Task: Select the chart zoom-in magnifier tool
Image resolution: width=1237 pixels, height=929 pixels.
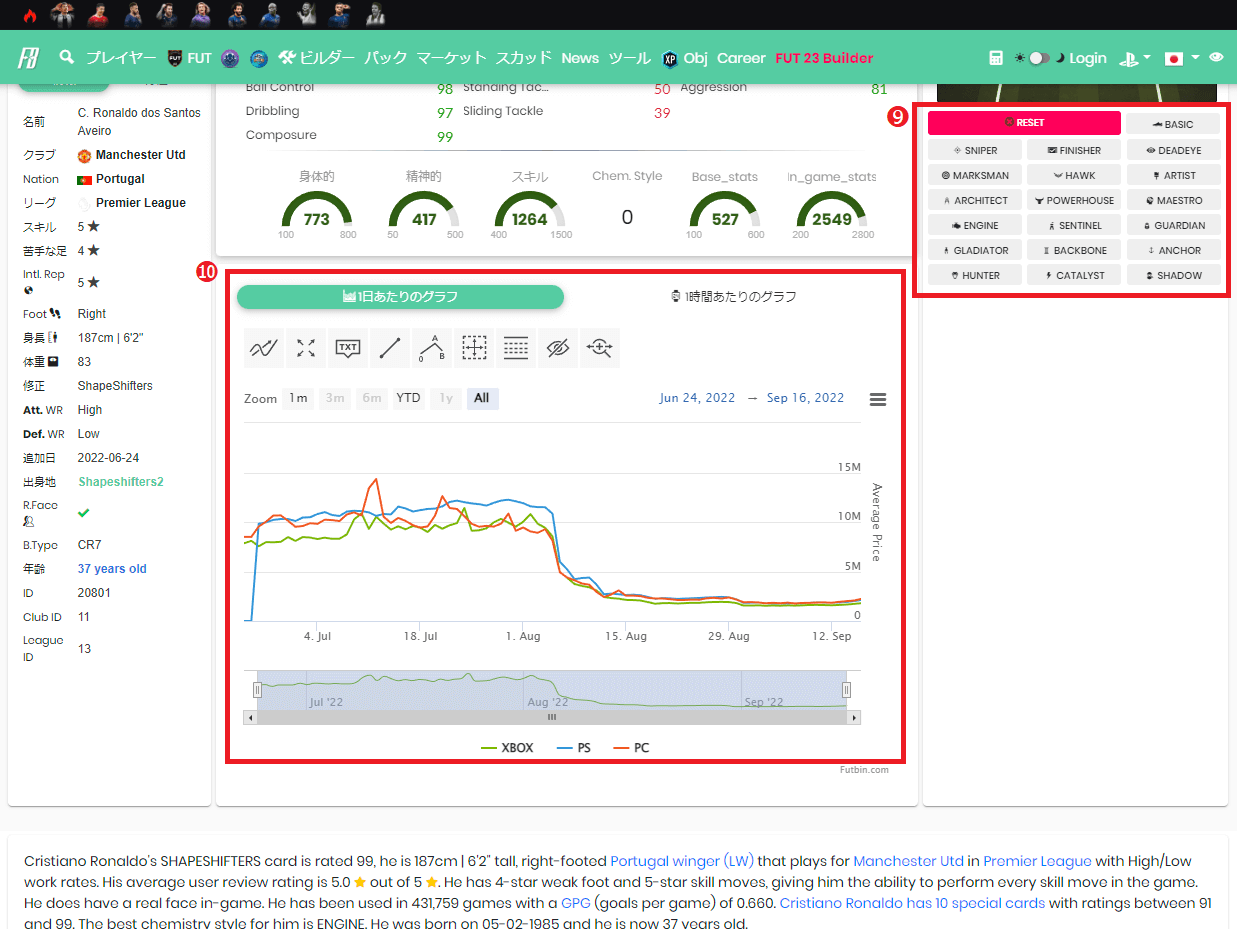Action: (600, 348)
